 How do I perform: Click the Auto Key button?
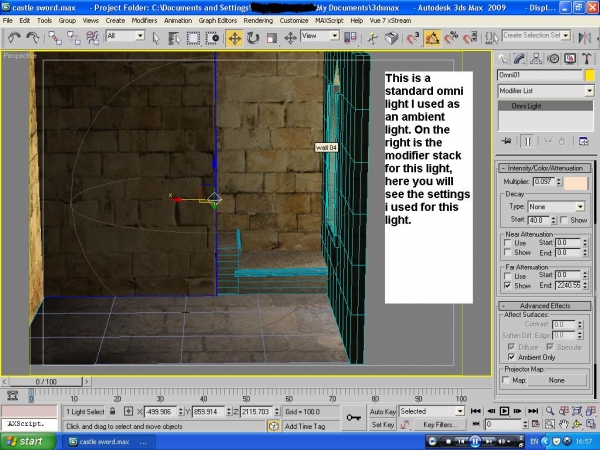click(383, 412)
